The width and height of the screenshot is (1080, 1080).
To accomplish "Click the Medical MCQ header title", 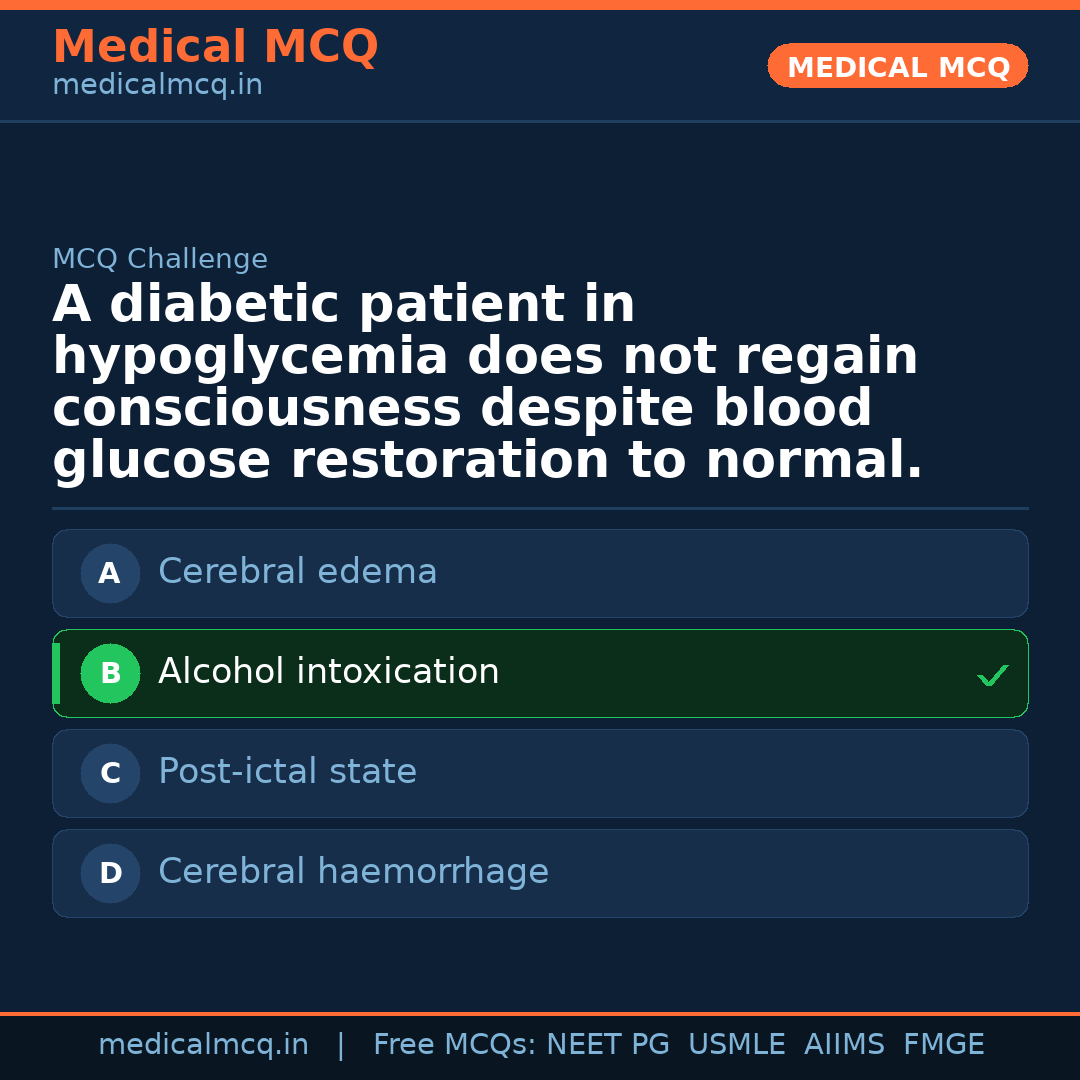I will point(215,47).
